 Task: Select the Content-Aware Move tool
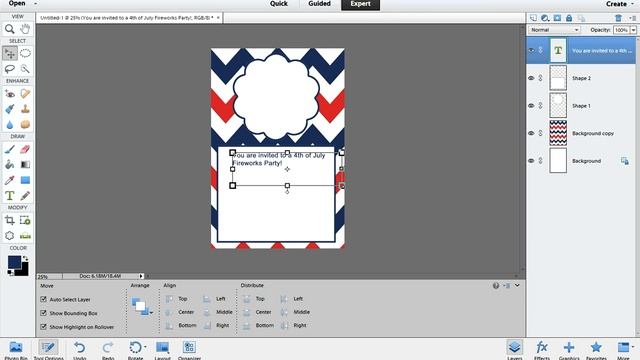pos(10,236)
